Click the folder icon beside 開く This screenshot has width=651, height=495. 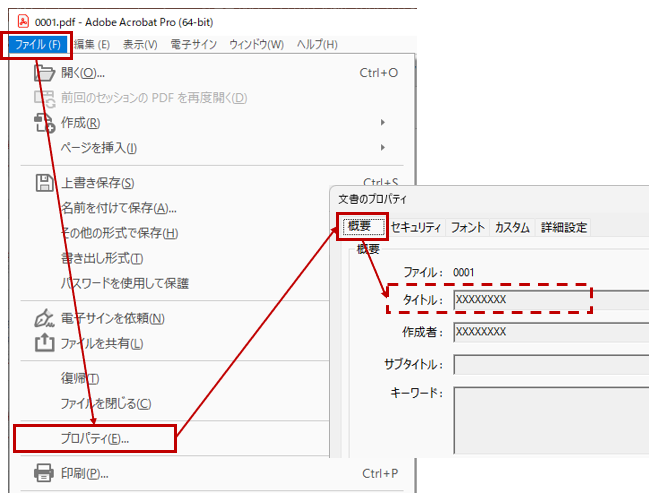(x=44, y=73)
